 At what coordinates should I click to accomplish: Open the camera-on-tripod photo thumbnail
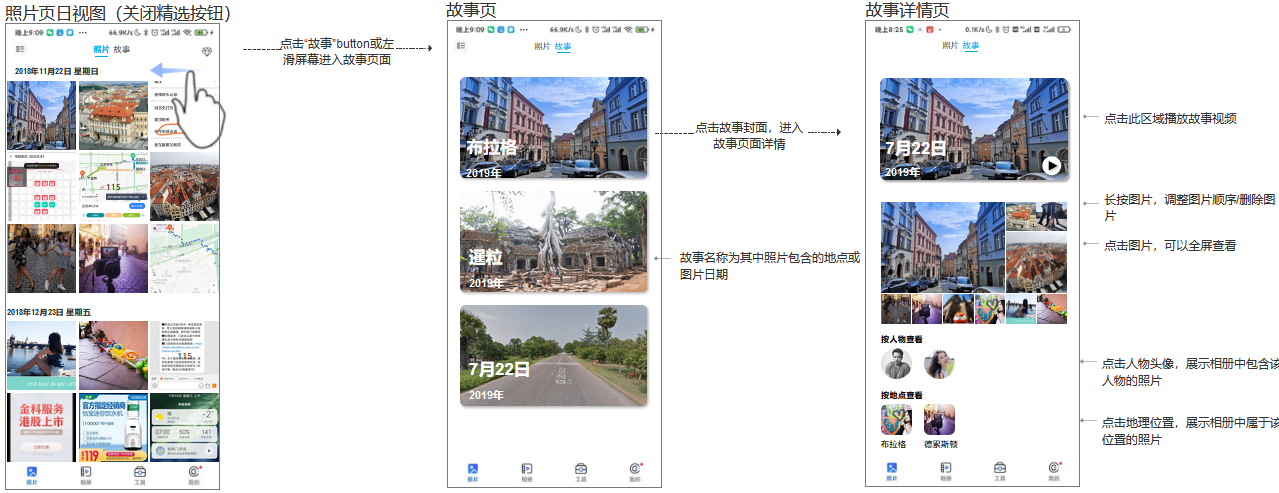[x=112, y=258]
